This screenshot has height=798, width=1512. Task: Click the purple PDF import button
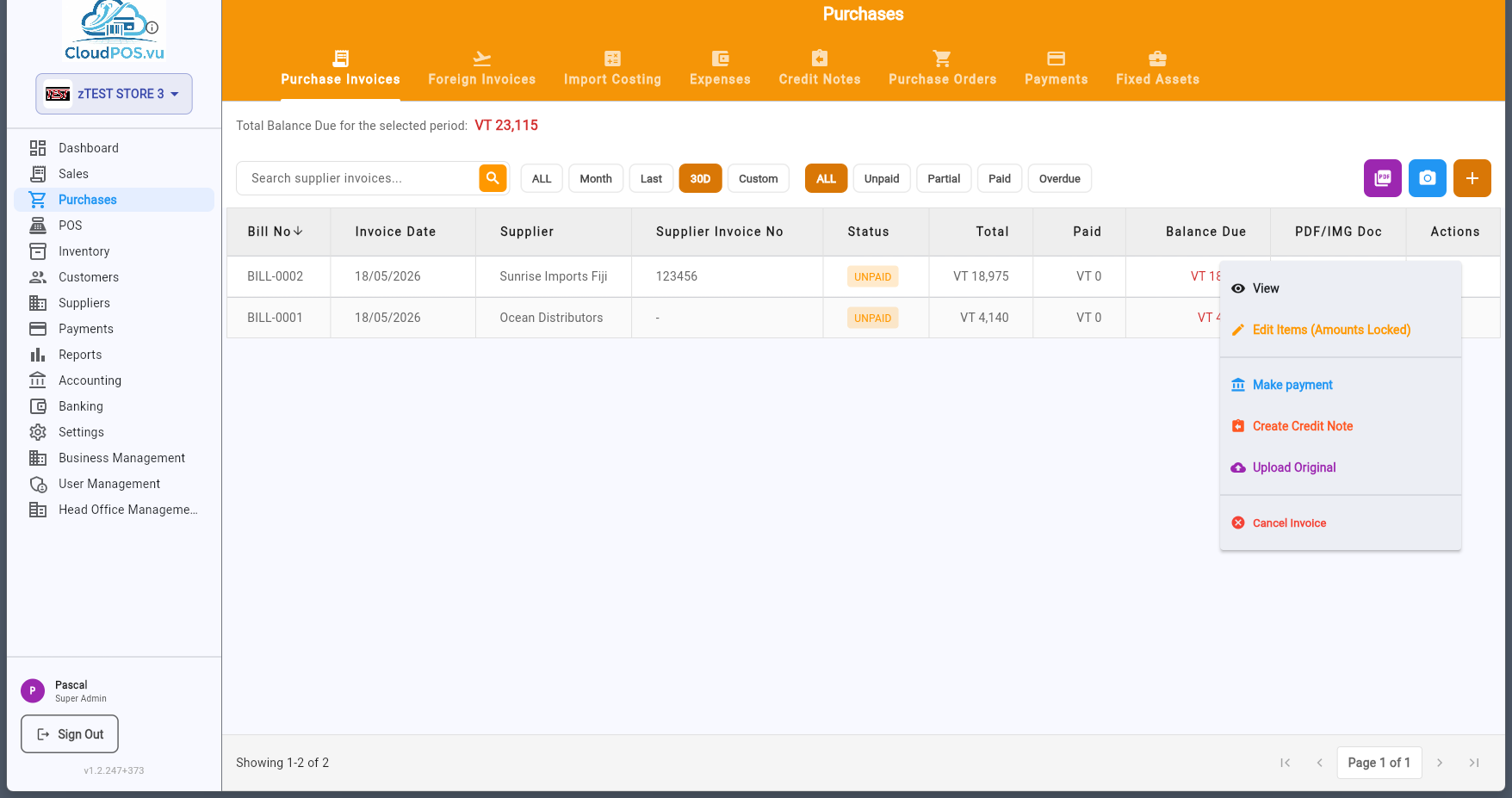[1383, 178]
